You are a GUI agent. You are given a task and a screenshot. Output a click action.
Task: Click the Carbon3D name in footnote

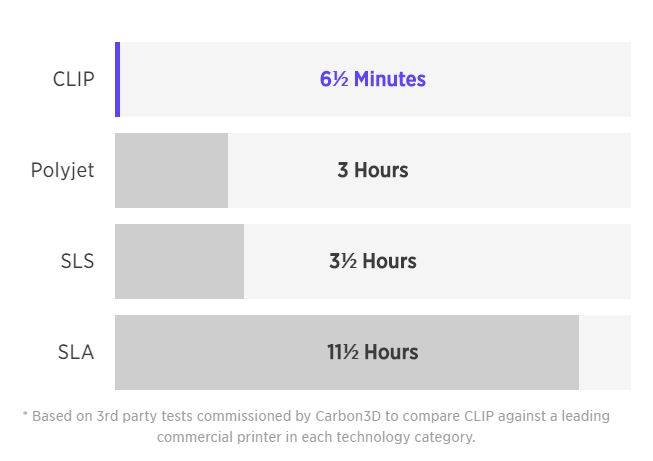coord(348,416)
